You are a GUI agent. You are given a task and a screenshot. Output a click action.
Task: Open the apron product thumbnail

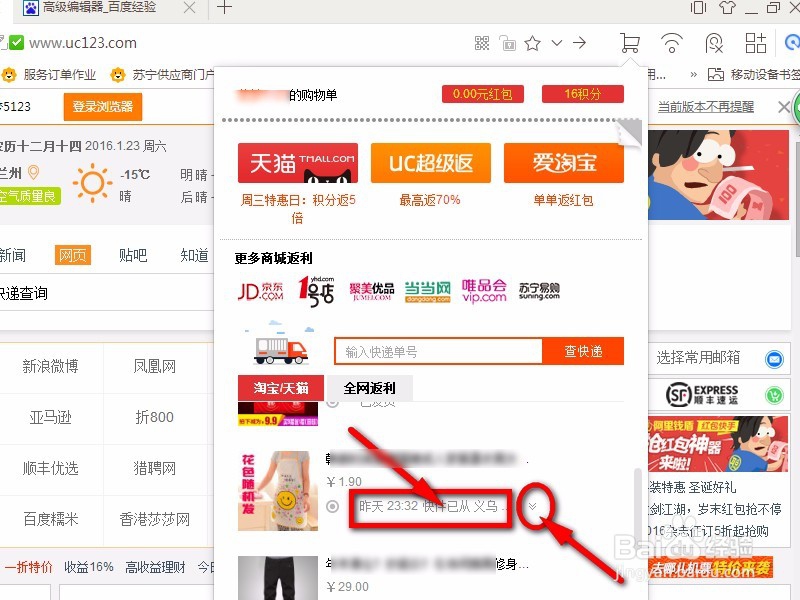278,491
